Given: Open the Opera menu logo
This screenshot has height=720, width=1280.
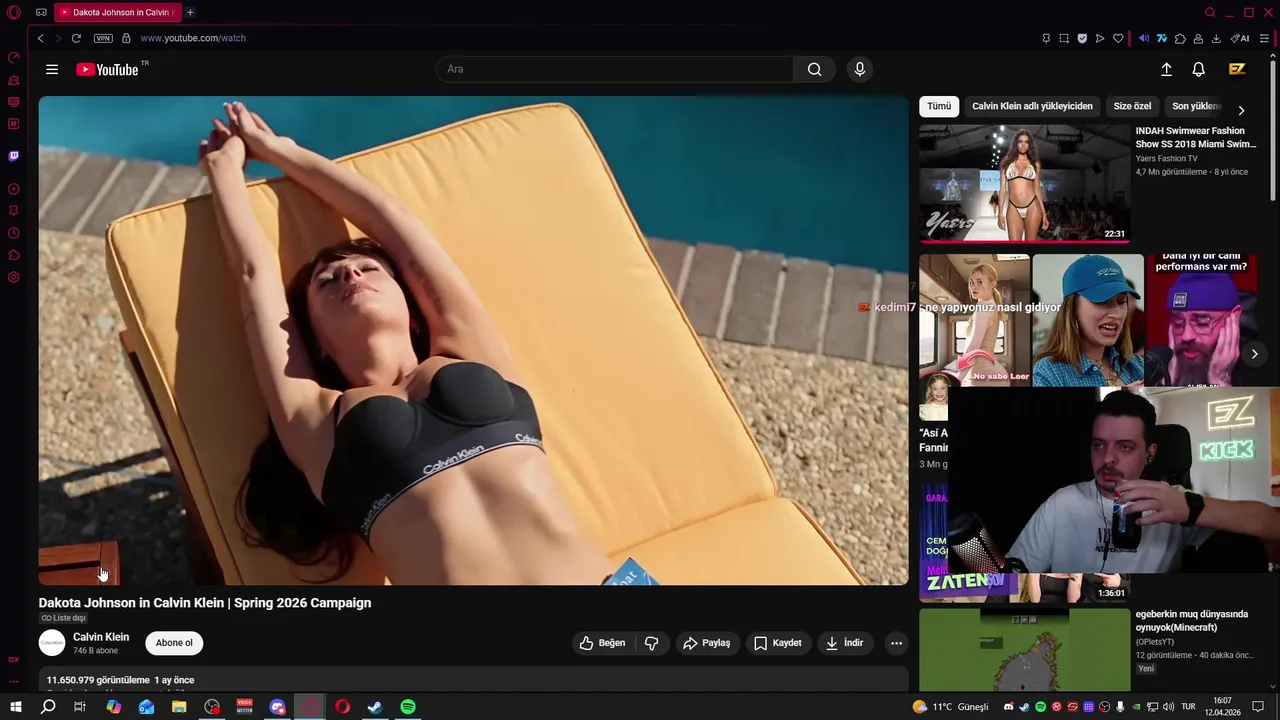Looking at the screenshot, I should point(14,12).
